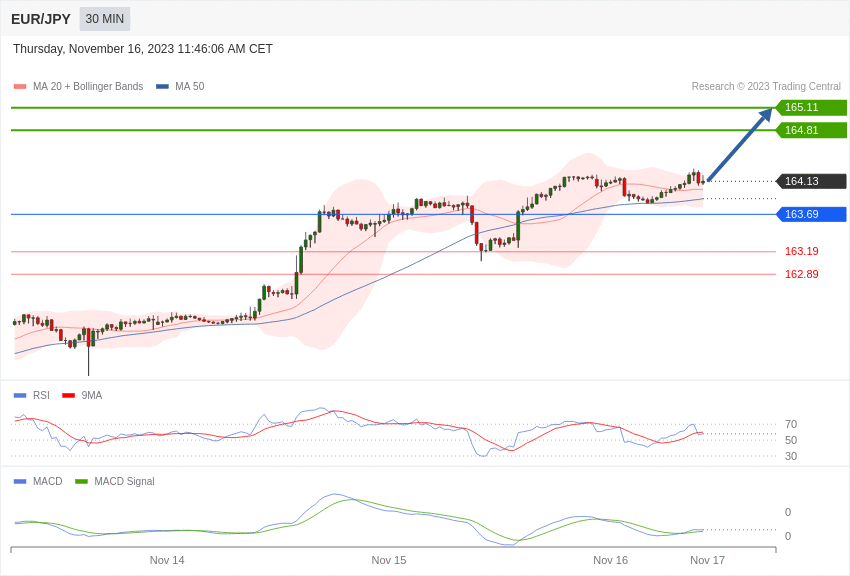Click the MA 20 + Bollinger Bands legend swatch
This screenshot has height=576, width=850.
(20, 87)
